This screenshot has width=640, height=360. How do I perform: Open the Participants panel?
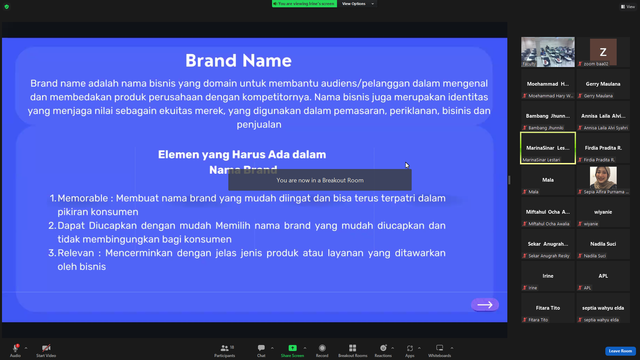[x=225, y=350]
